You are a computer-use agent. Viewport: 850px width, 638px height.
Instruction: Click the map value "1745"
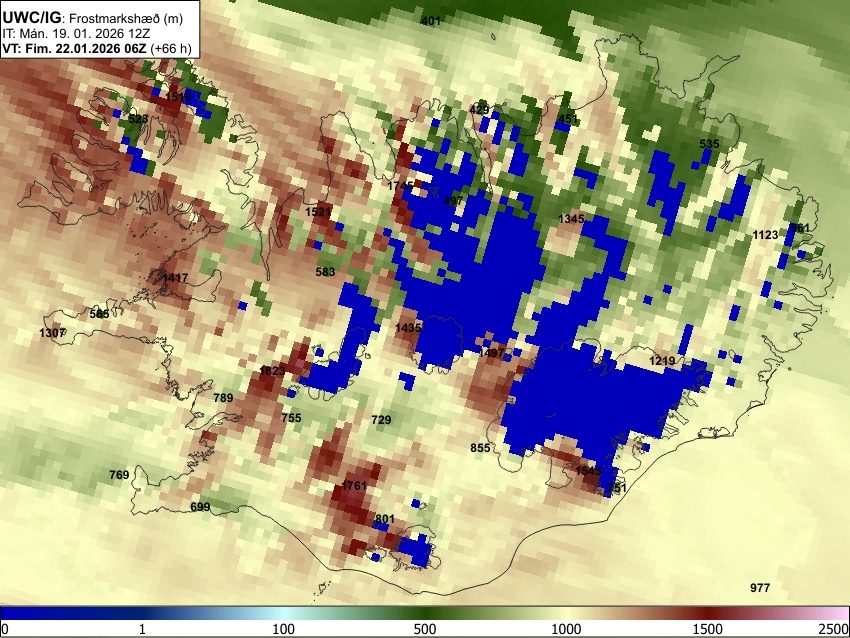pyautogui.click(x=401, y=186)
